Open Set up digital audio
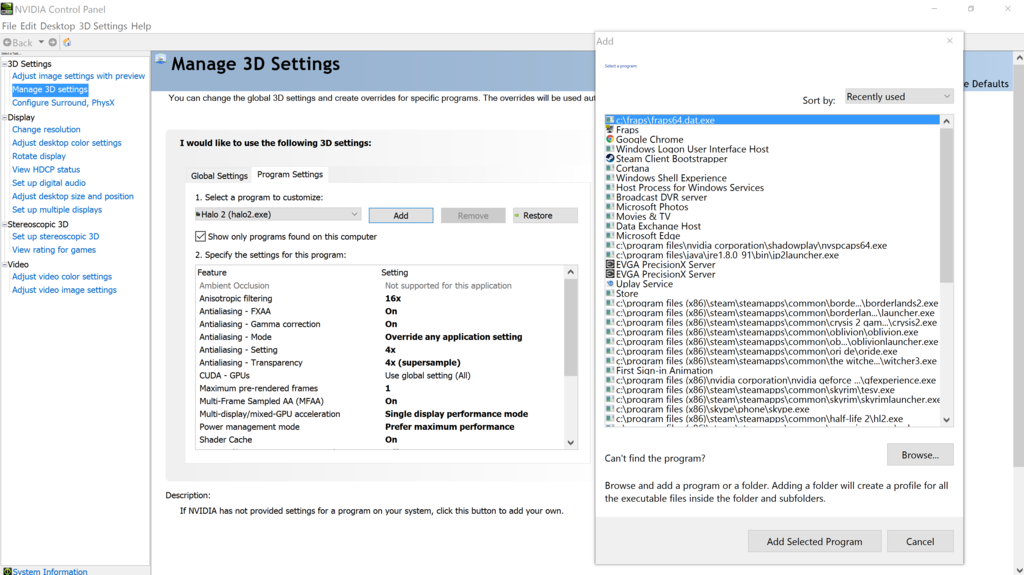This screenshot has width=1024, height=575. pyautogui.click(x=49, y=183)
